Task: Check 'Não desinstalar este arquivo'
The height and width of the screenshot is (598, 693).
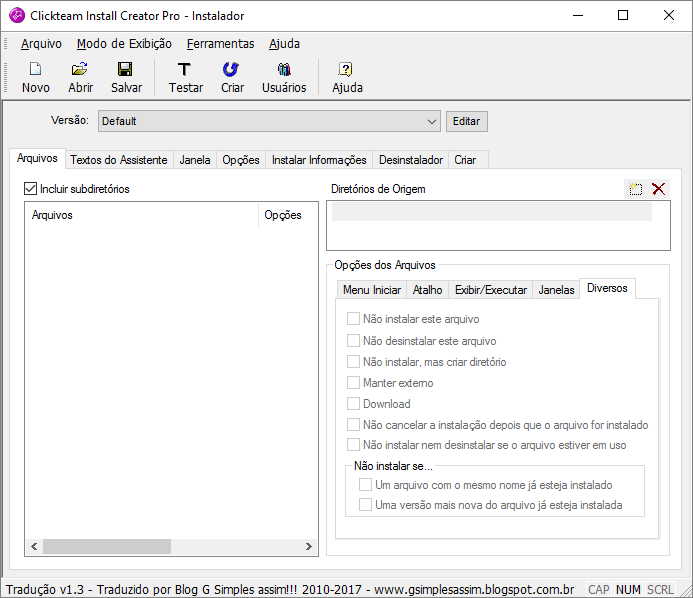Action: (x=353, y=340)
